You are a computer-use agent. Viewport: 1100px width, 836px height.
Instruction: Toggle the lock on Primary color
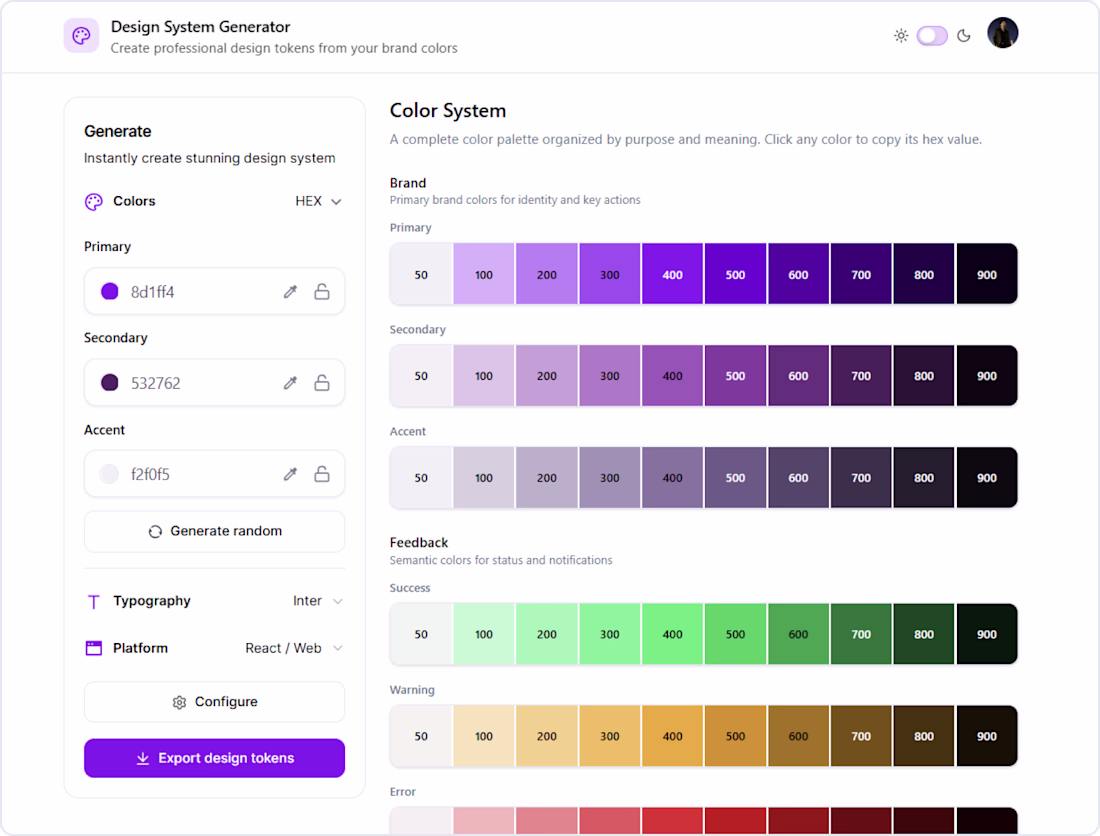click(x=322, y=292)
